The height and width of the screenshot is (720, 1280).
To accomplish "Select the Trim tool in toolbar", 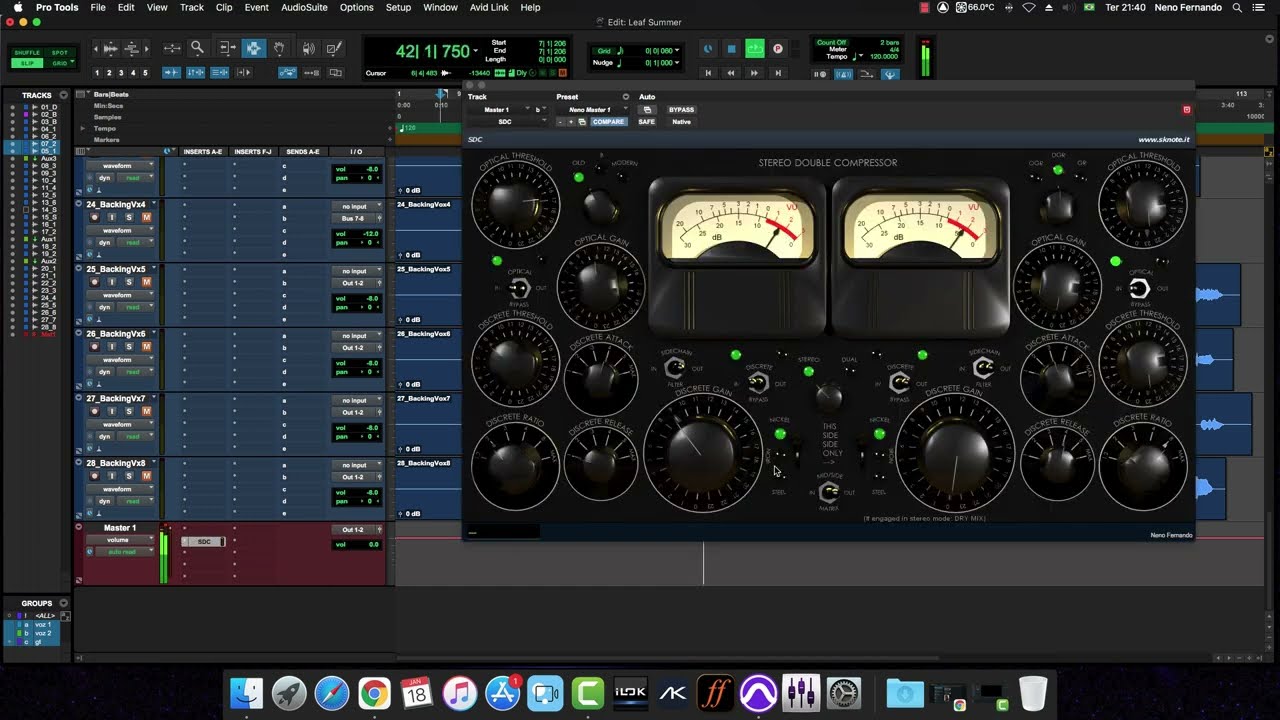I will pos(227,48).
